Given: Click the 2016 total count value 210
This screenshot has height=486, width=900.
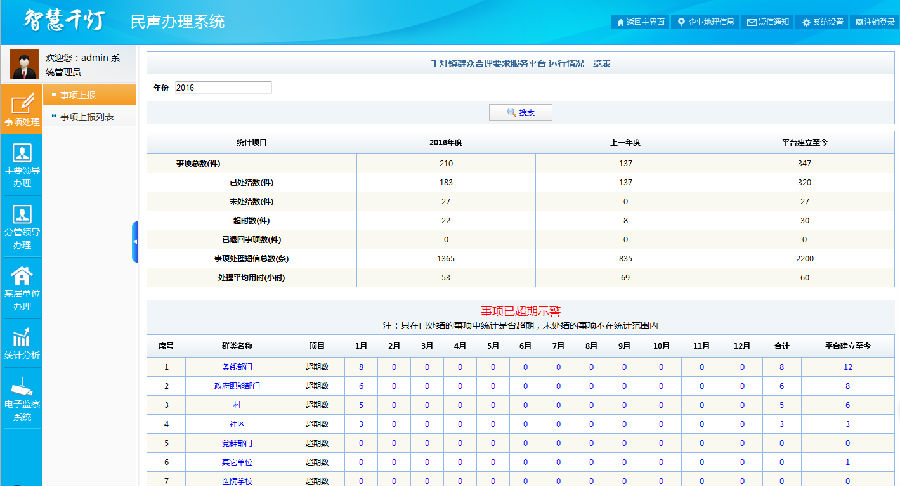Looking at the screenshot, I should click(446, 163).
